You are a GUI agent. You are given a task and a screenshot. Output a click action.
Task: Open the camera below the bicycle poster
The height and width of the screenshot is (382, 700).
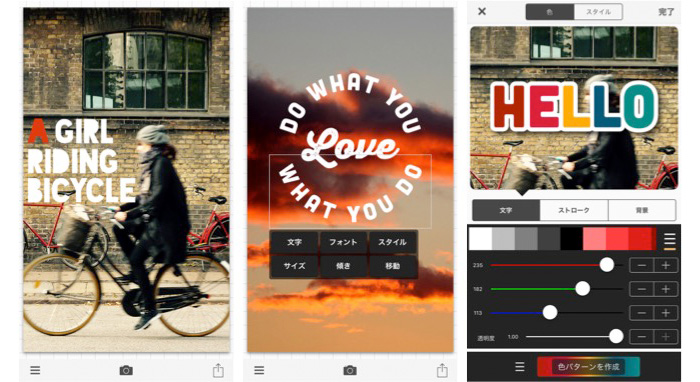tap(126, 370)
